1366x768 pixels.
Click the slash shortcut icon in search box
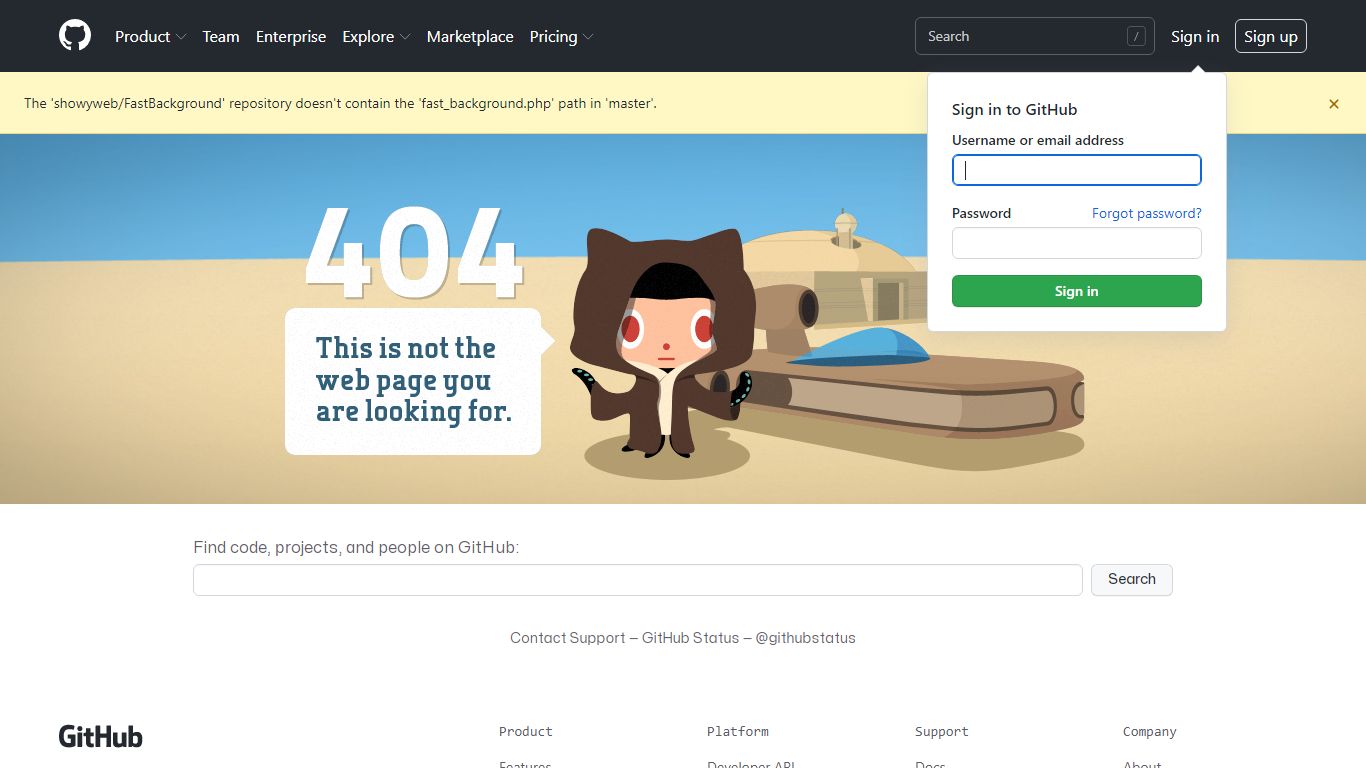(x=1136, y=36)
